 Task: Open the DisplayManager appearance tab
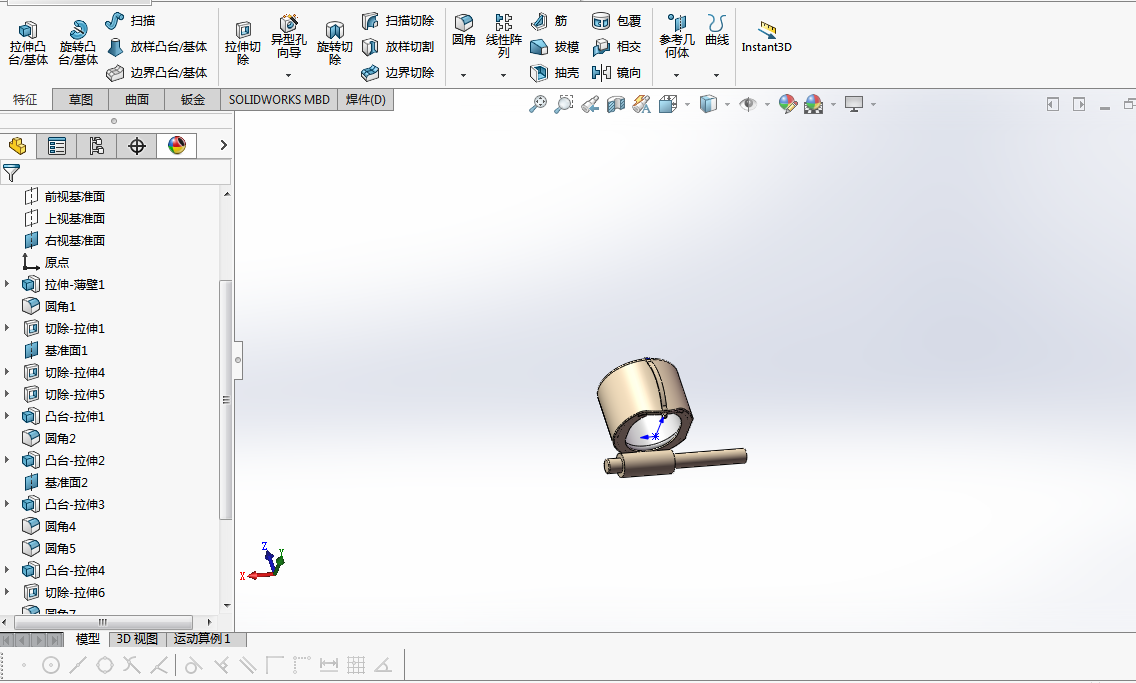point(177,146)
